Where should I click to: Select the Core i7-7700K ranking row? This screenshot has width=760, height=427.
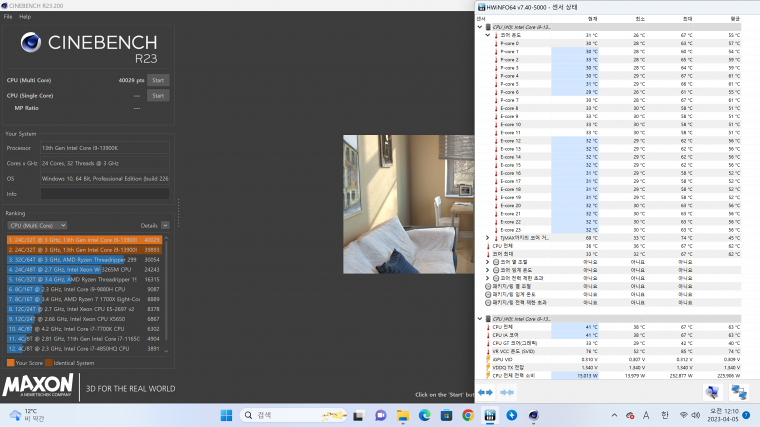pos(84,329)
